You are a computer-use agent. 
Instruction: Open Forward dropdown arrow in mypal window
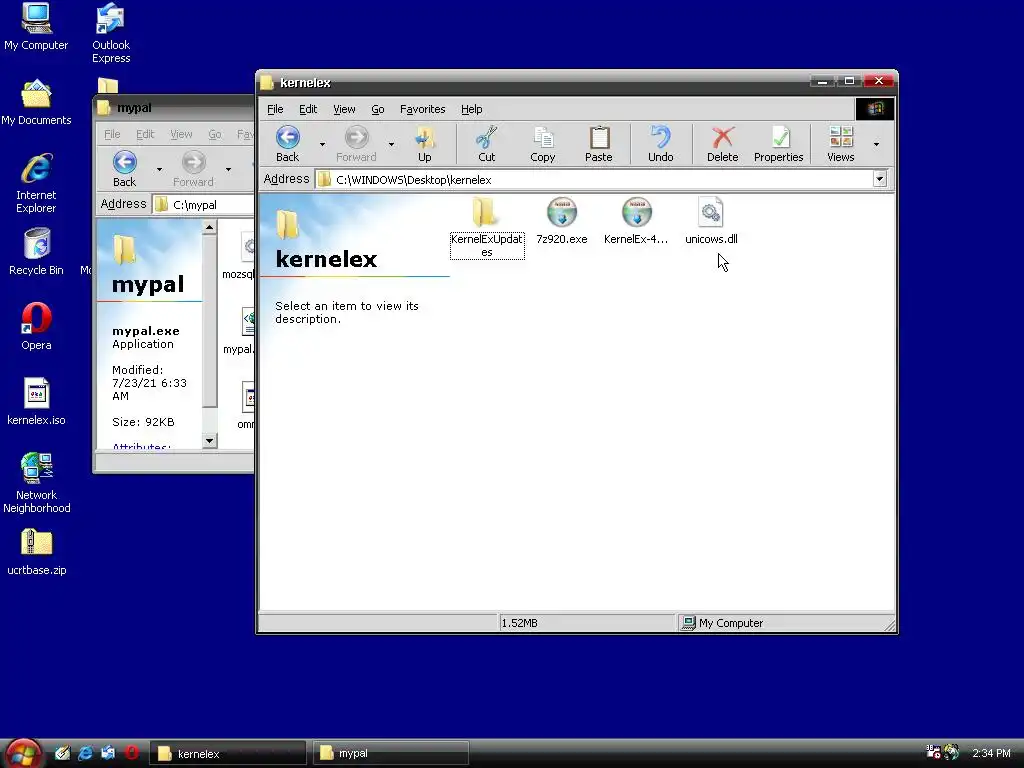click(x=228, y=169)
